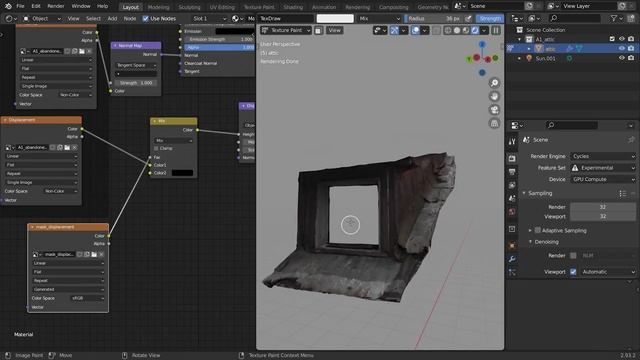This screenshot has height=360, width=640.
Task: Click black Color2 swatch on Mix node
Action: coord(182,173)
